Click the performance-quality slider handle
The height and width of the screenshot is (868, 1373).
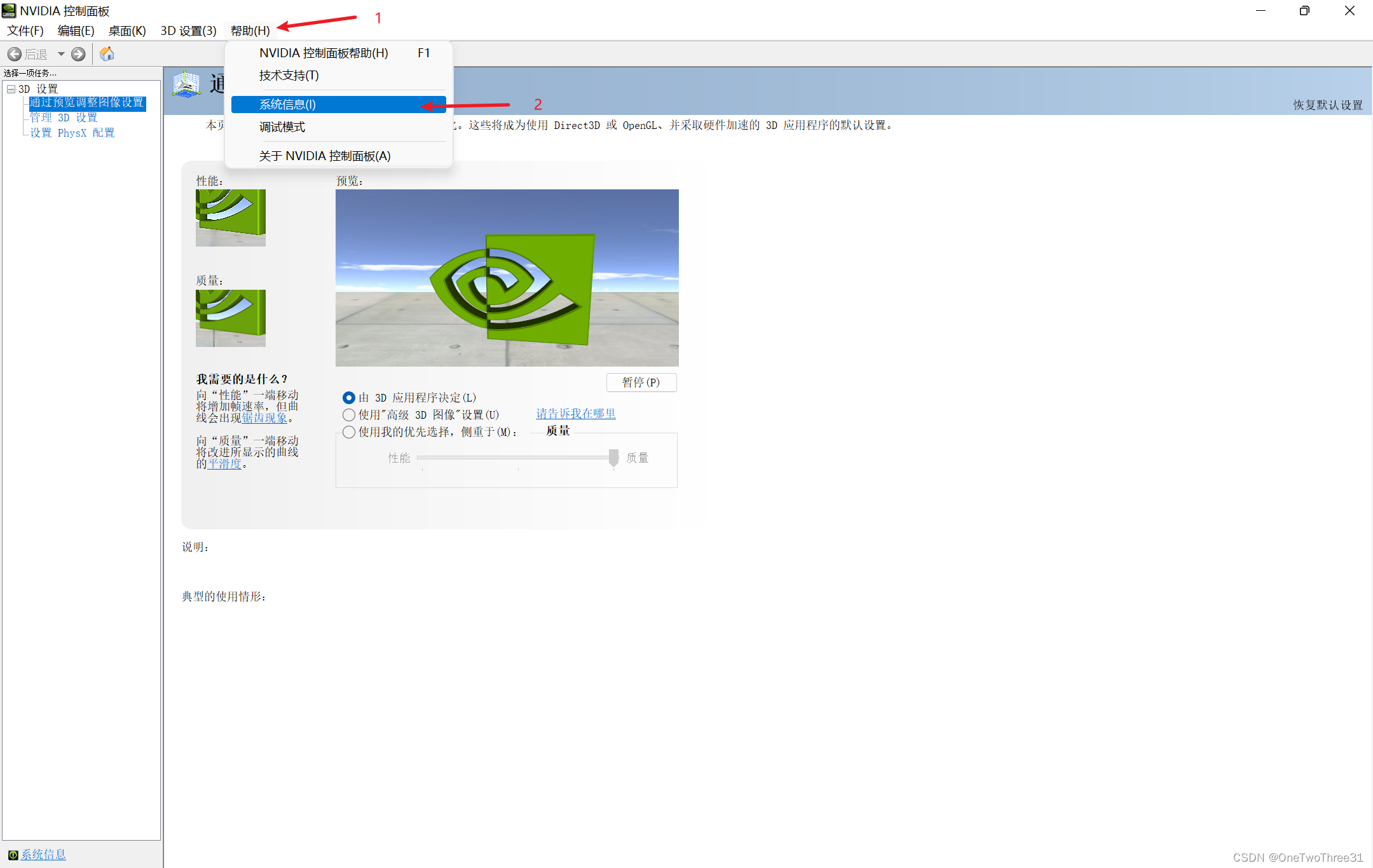[613, 458]
